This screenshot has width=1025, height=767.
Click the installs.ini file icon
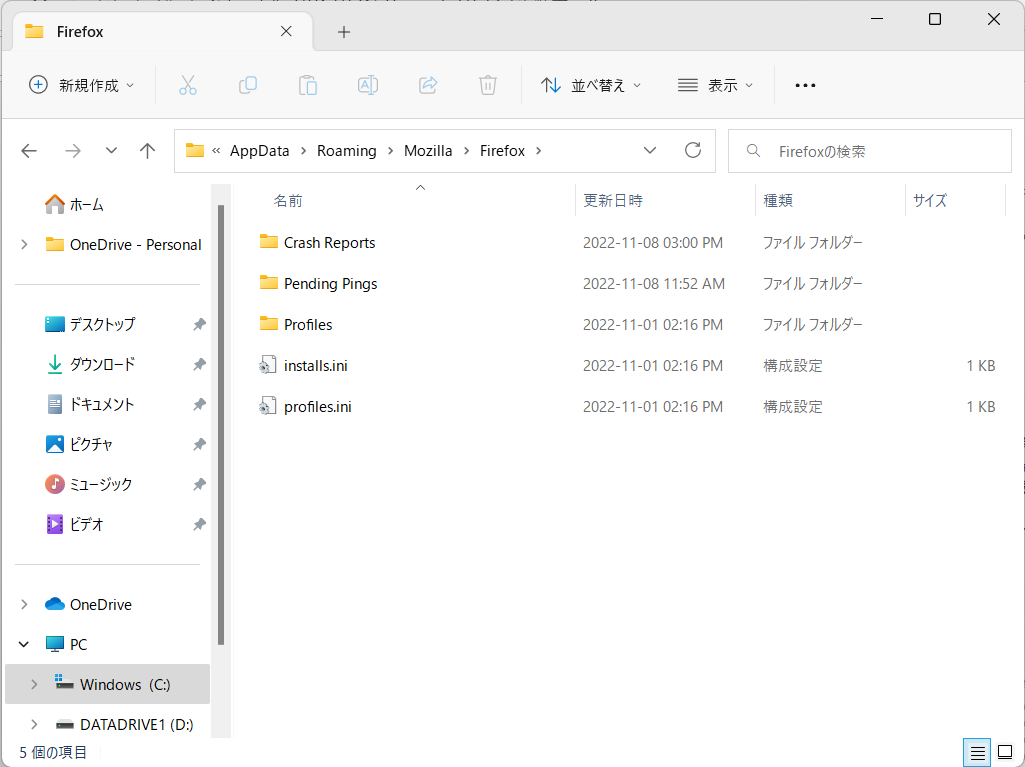[268, 365]
